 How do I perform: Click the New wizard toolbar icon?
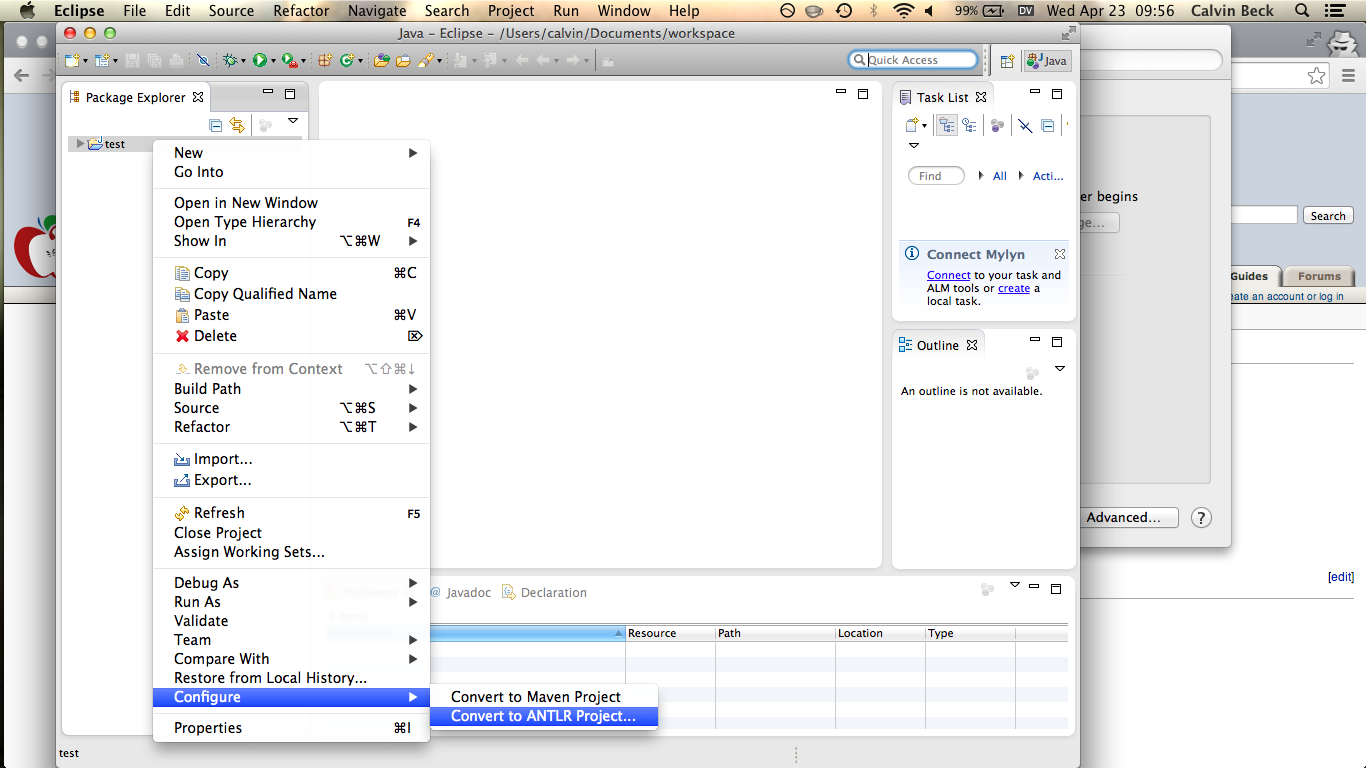click(x=72, y=60)
